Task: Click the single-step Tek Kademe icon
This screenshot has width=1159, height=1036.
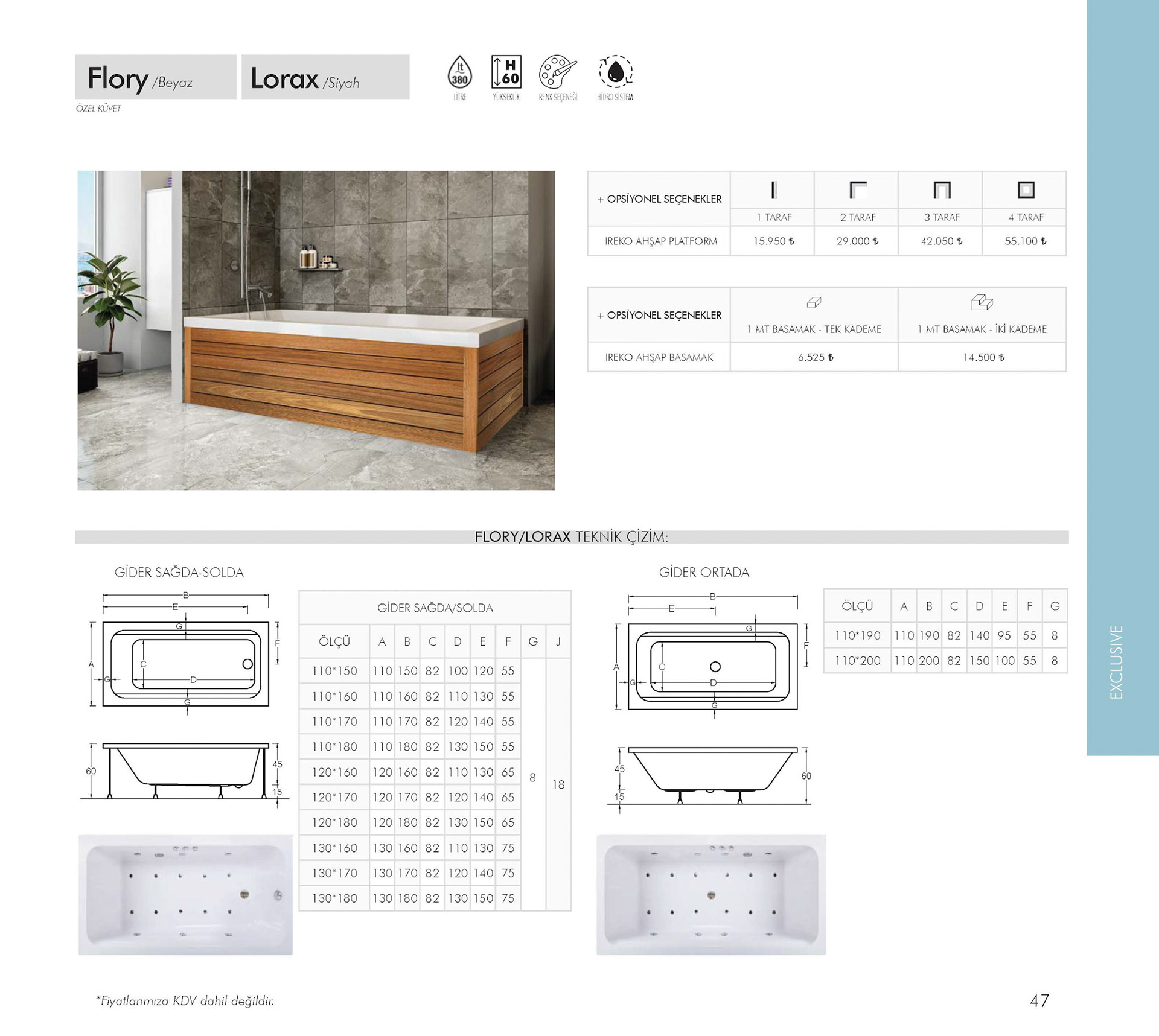Action: click(x=814, y=302)
